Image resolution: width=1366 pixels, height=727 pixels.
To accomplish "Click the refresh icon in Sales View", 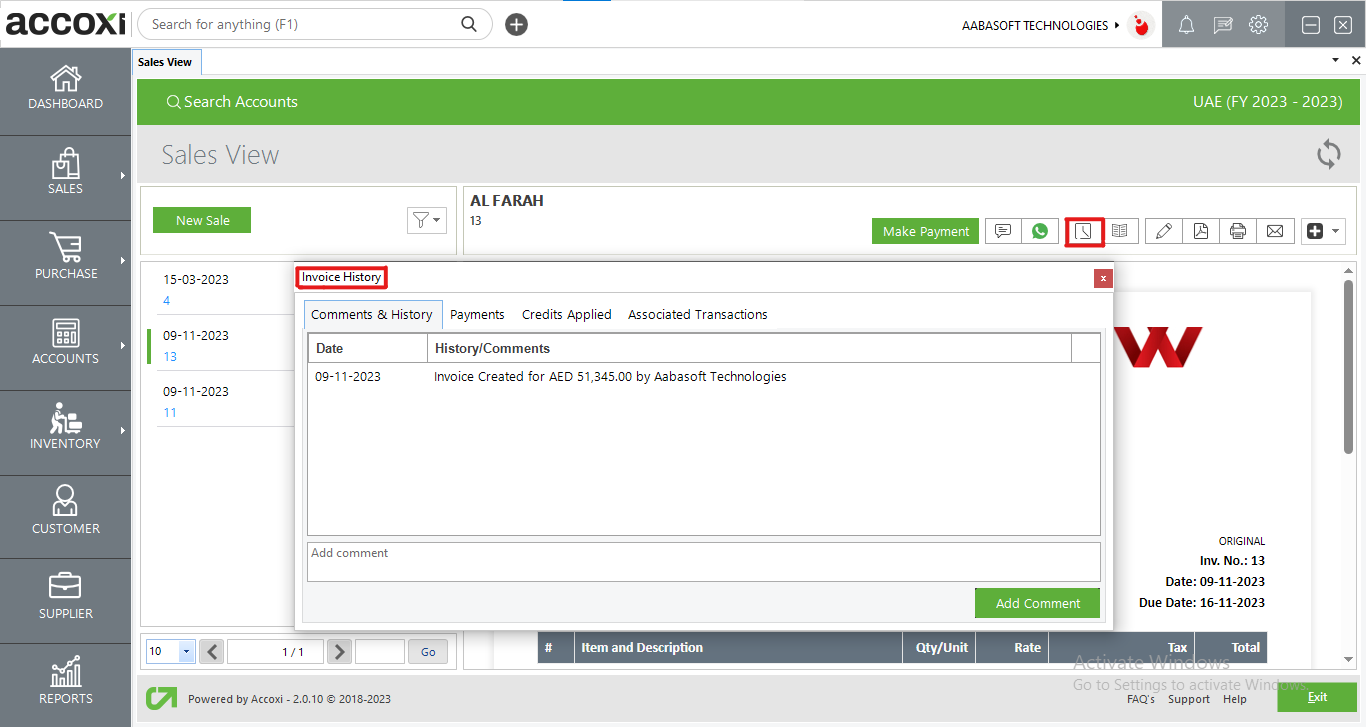I will 1328,155.
